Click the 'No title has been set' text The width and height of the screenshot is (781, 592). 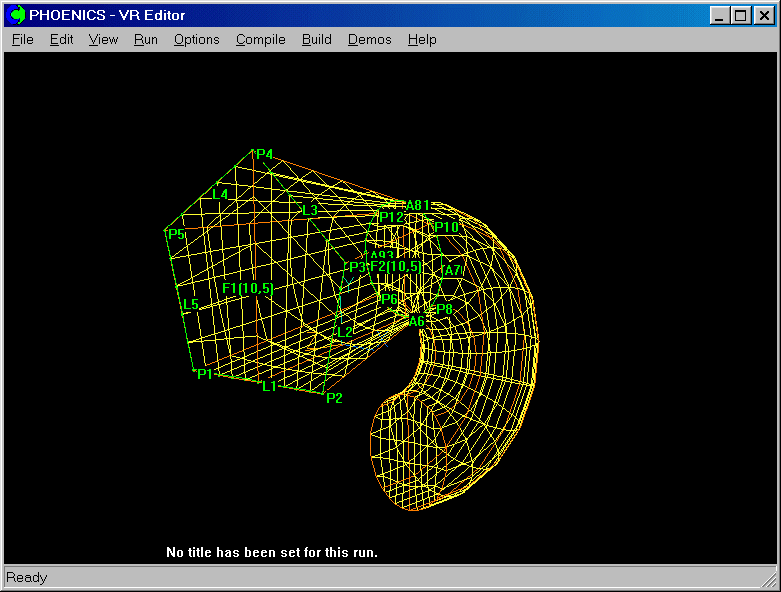pos(271,552)
